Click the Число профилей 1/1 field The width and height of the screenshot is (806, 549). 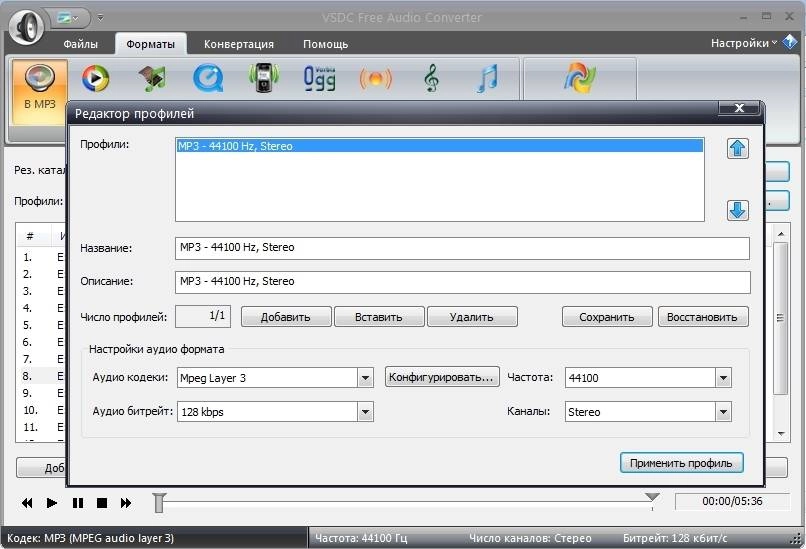(203, 316)
